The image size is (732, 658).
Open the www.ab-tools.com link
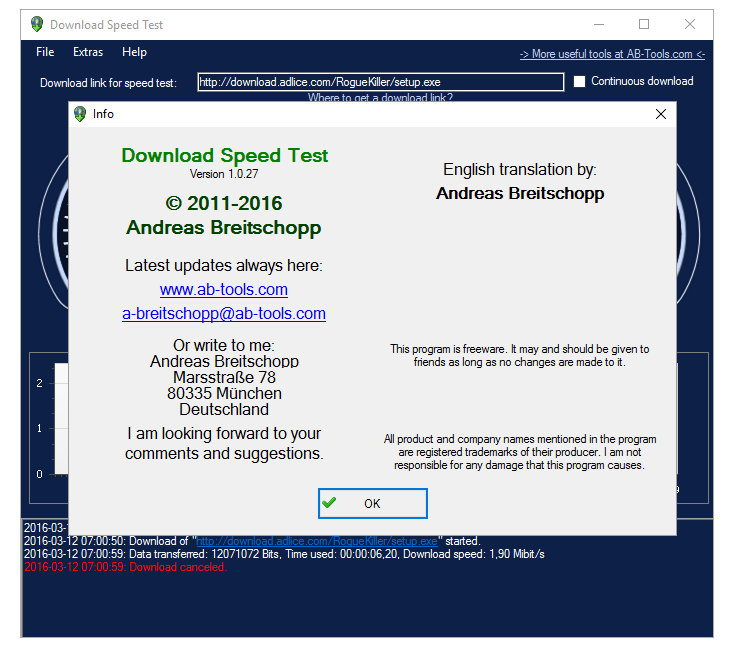pyautogui.click(x=224, y=290)
